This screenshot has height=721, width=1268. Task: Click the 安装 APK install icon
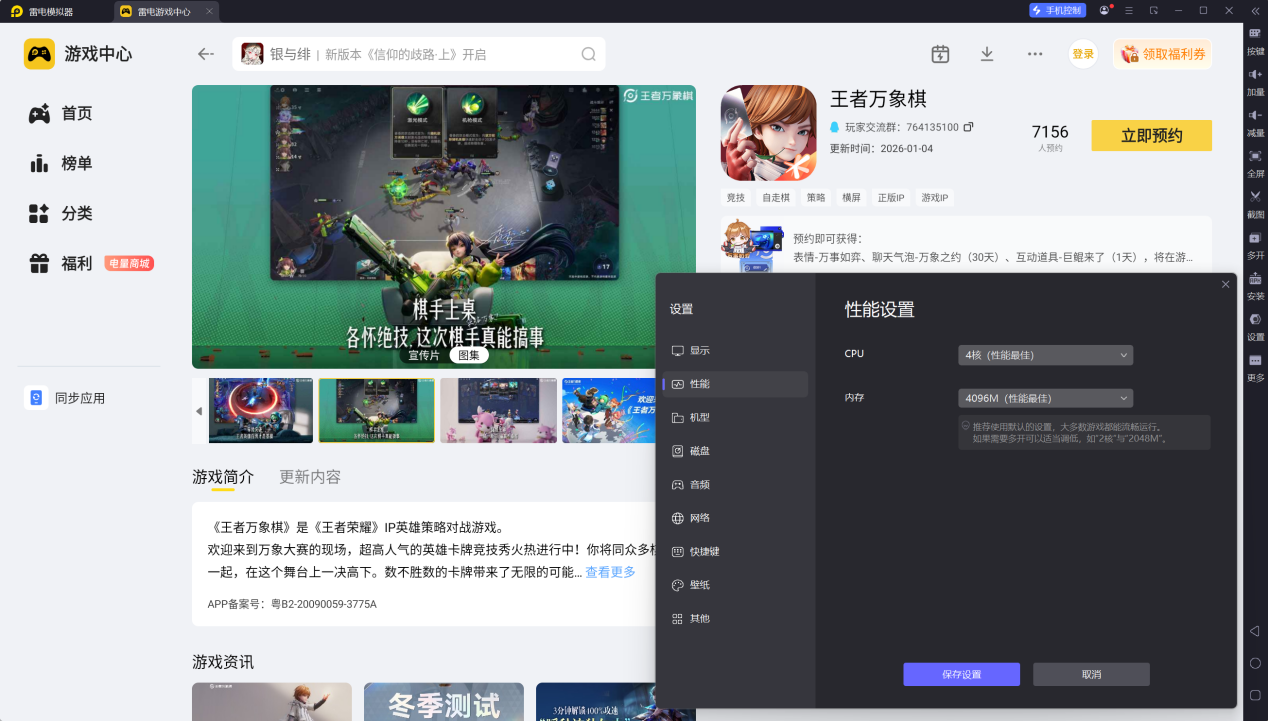click(x=1255, y=279)
